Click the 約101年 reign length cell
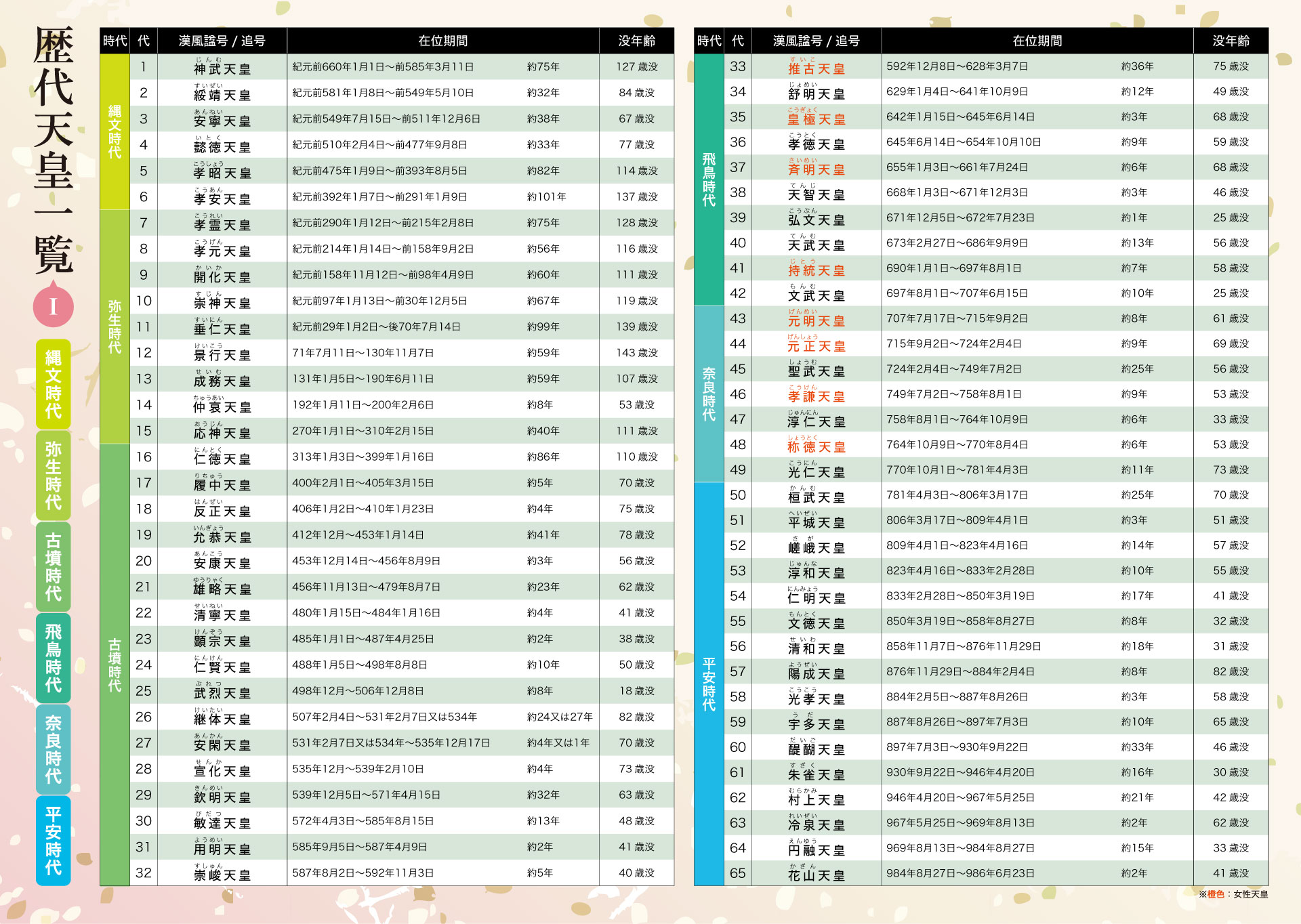 547,196
